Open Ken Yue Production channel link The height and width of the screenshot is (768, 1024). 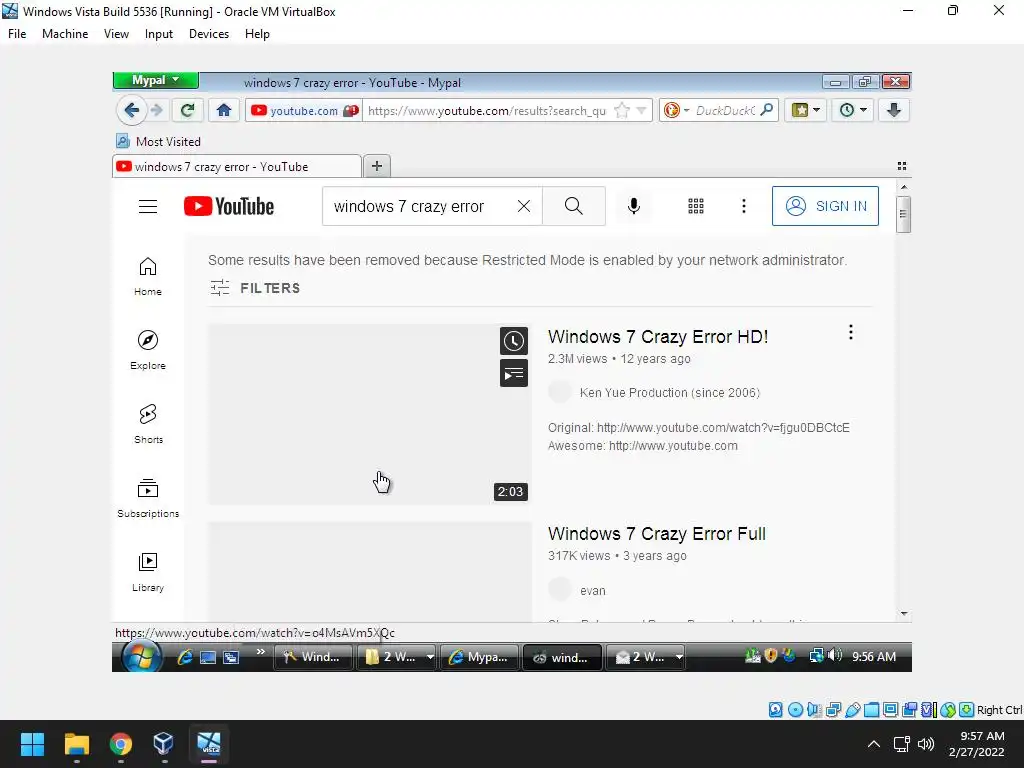669,392
